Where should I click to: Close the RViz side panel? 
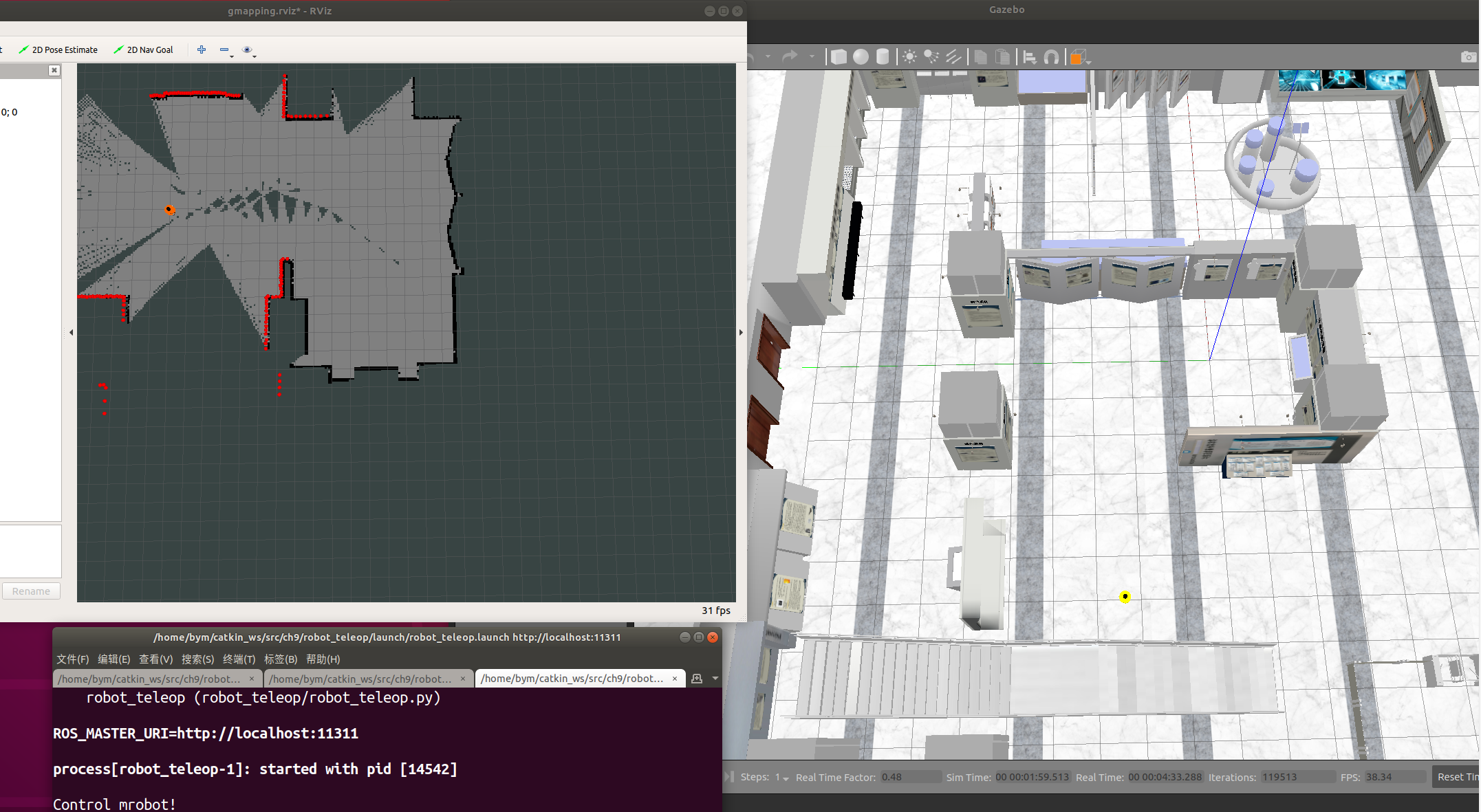pyautogui.click(x=54, y=70)
